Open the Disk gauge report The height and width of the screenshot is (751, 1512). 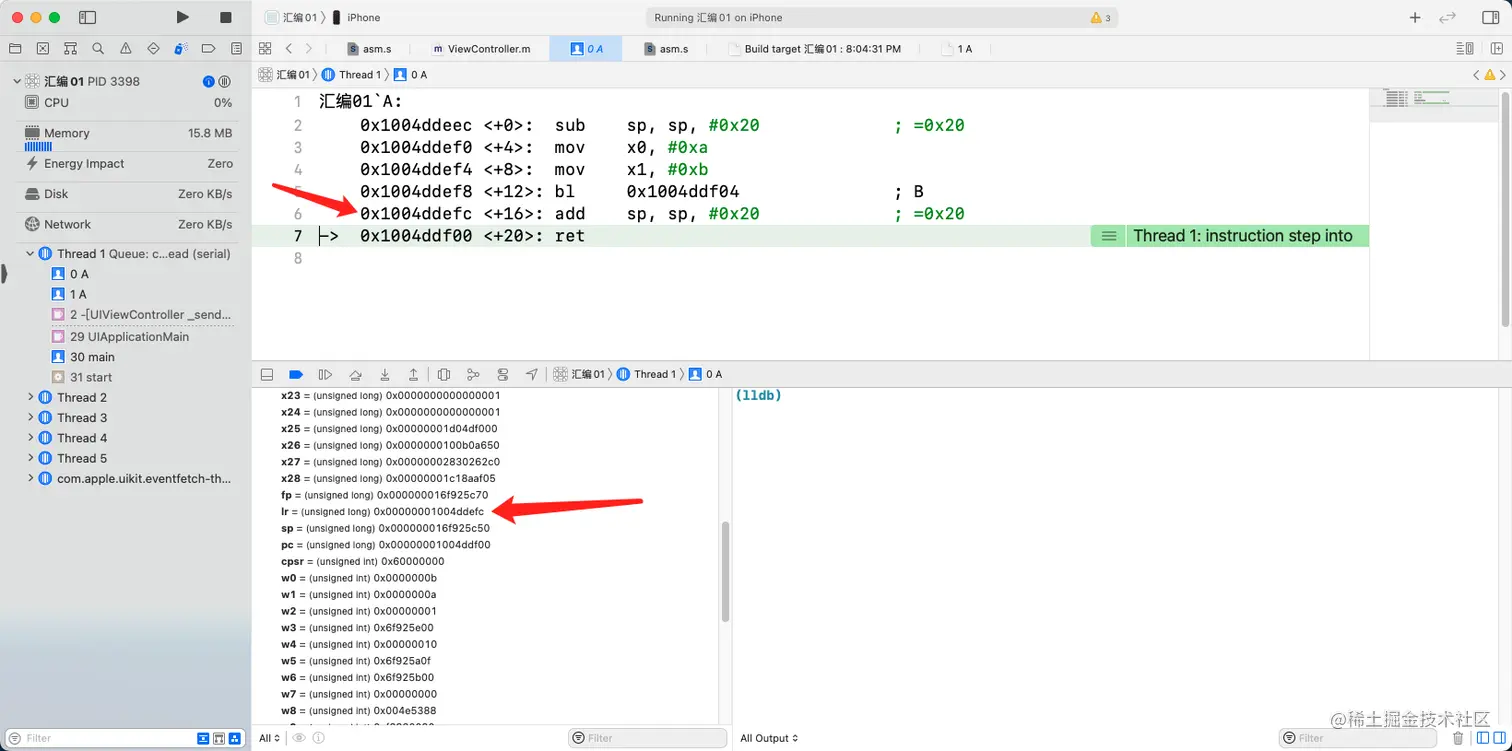[x=126, y=194]
